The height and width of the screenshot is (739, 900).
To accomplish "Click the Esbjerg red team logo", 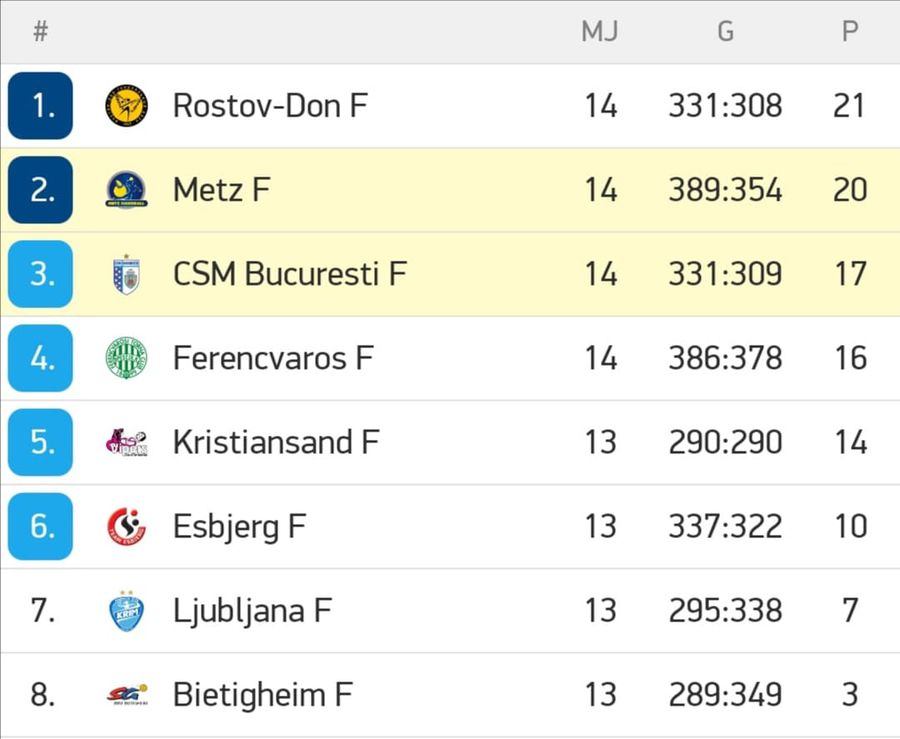I will pos(126,526).
